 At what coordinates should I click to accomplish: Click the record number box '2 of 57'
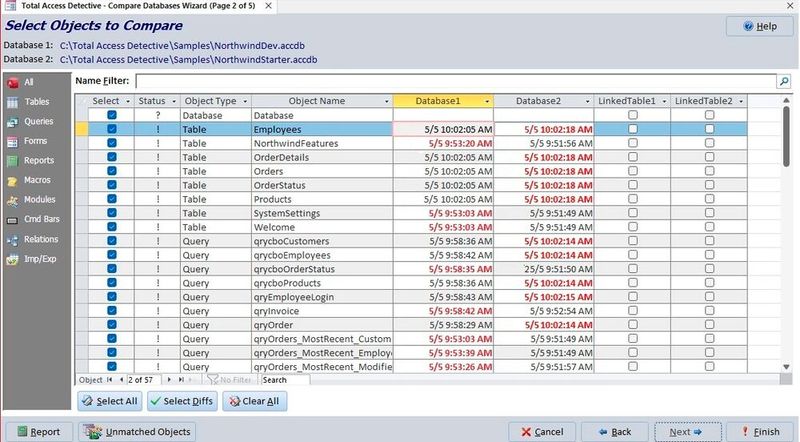click(143, 380)
